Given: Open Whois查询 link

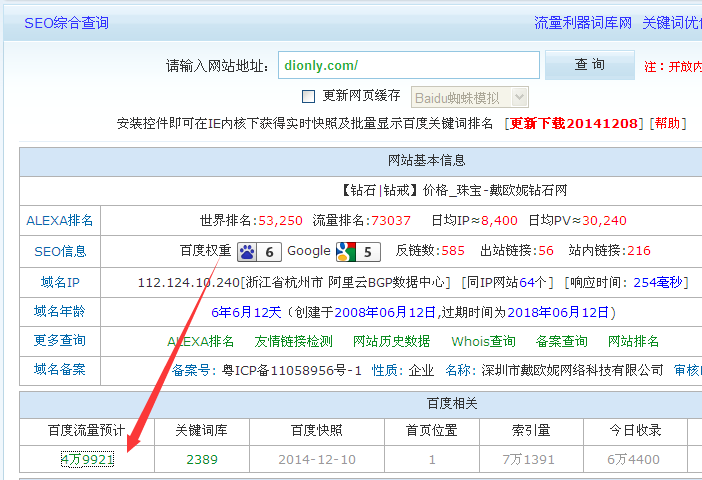Looking at the screenshot, I should click(x=484, y=341).
